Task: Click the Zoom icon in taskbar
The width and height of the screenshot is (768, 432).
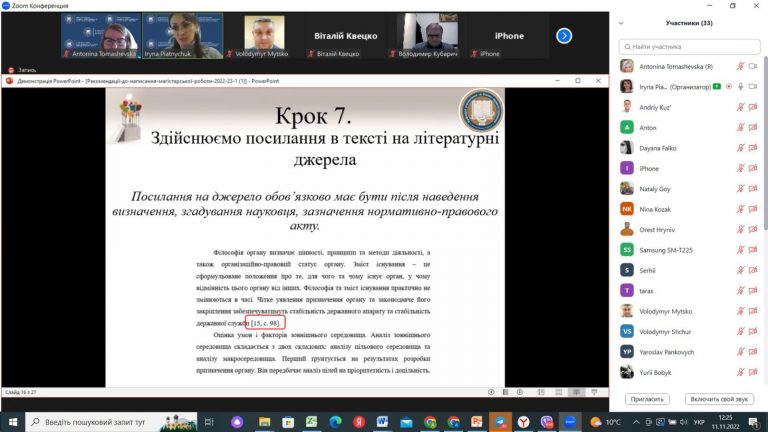Action: coord(570,422)
